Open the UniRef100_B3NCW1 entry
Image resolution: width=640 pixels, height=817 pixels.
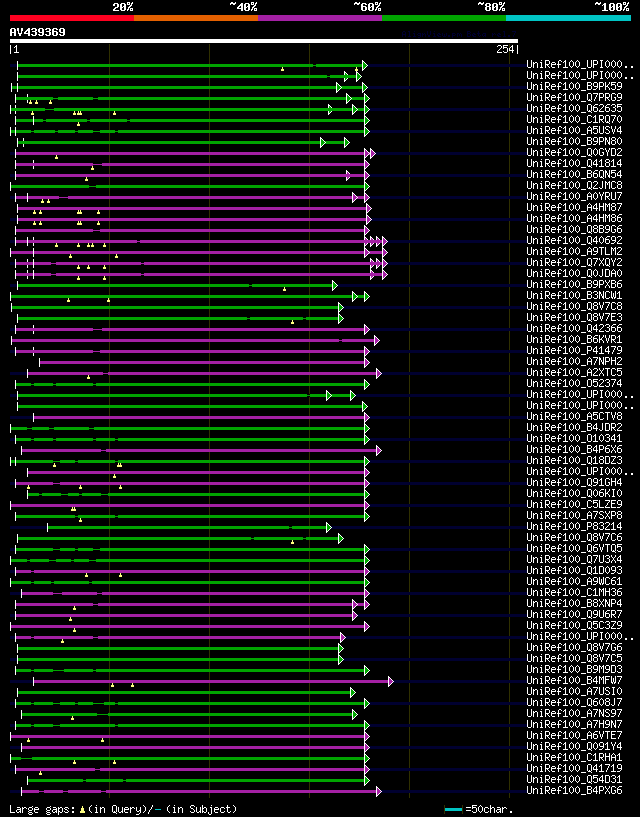(574, 295)
